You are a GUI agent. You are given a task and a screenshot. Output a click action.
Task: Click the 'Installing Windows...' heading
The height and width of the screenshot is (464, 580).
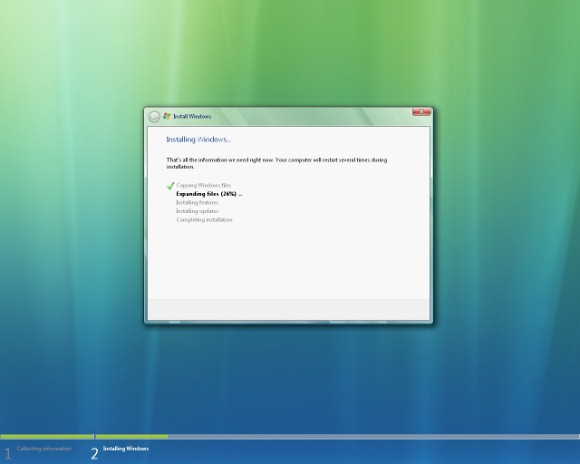198,139
